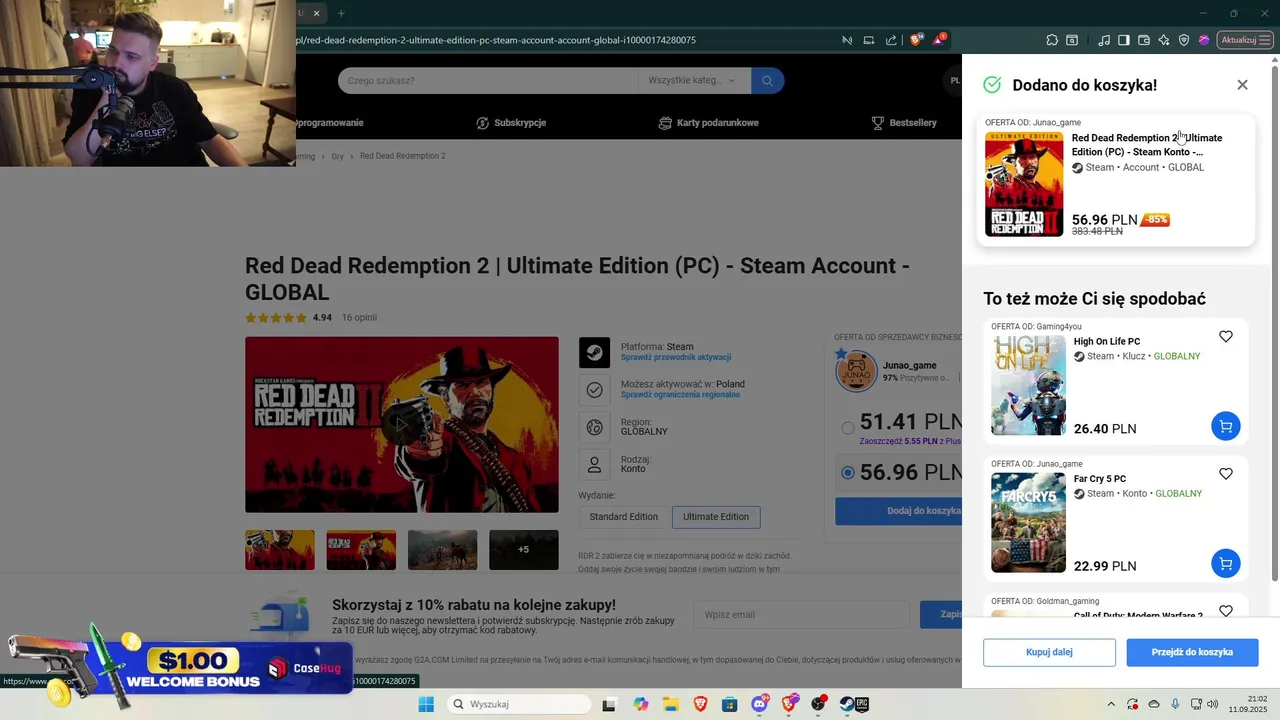Play the Red Dead Redemption main video
The image size is (1280, 720).
pos(402,424)
